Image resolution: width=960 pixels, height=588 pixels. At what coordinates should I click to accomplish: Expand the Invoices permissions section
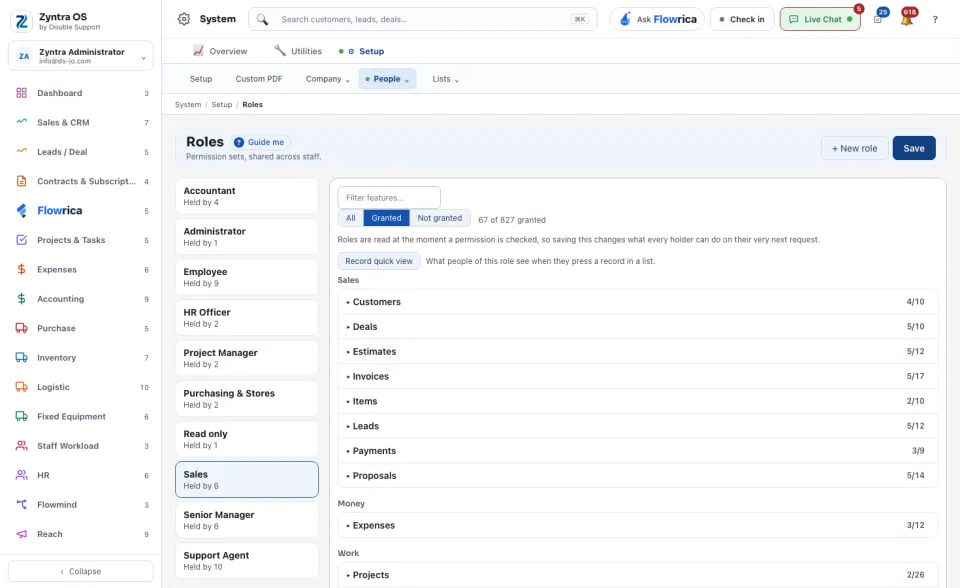click(637, 377)
